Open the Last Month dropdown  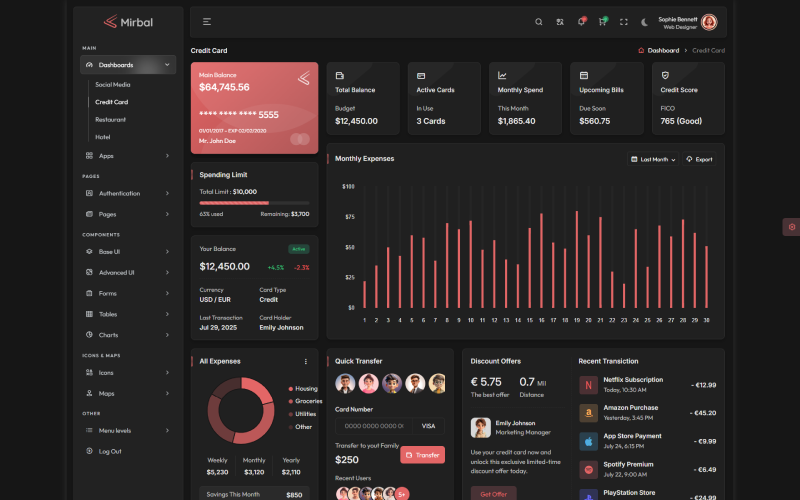tap(653, 159)
